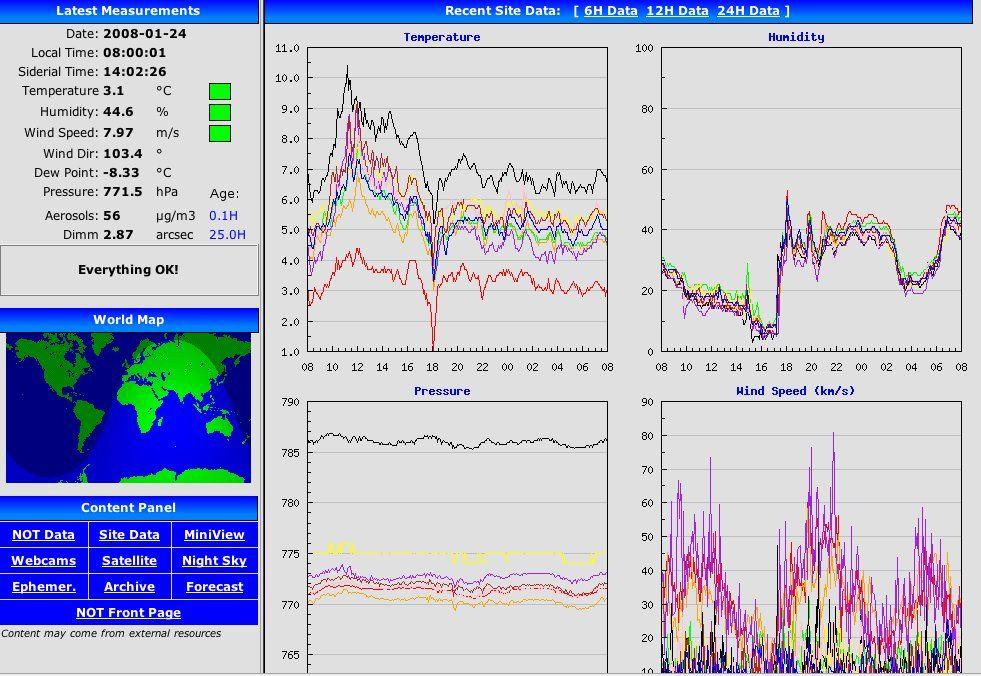
Task: Open the Ephemer. link
Action: (x=43, y=586)
